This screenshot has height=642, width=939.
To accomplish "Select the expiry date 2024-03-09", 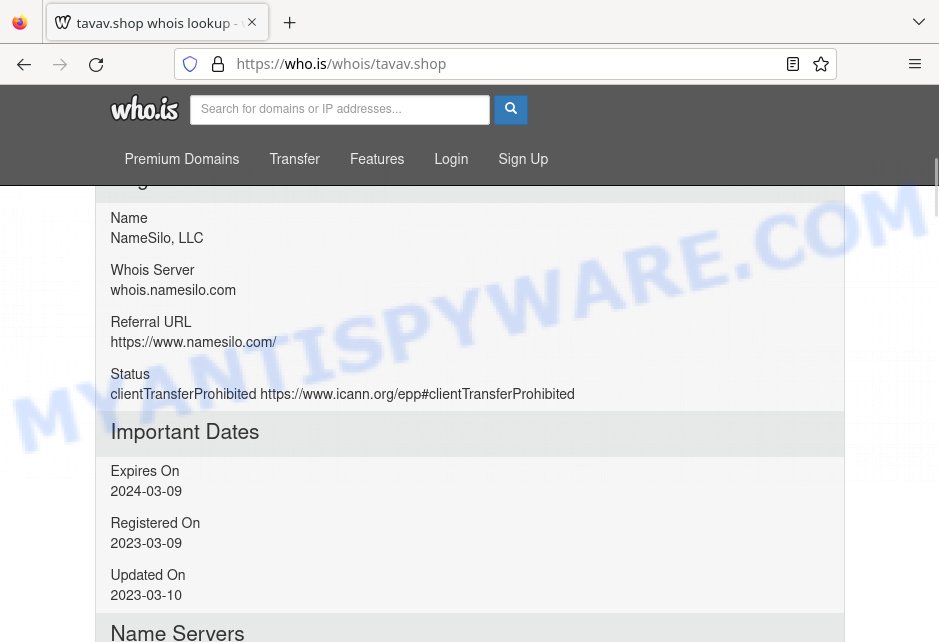I will coord(146,491).
